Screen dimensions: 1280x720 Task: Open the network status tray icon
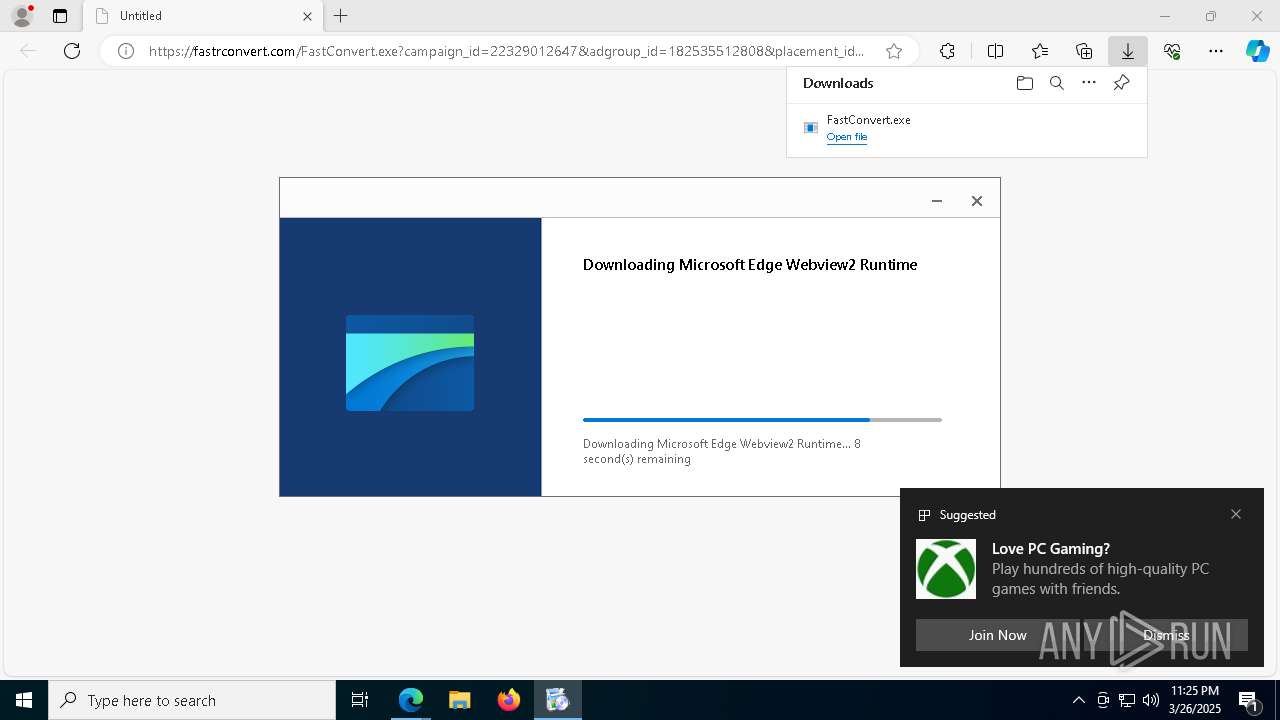click(1127, 700)
